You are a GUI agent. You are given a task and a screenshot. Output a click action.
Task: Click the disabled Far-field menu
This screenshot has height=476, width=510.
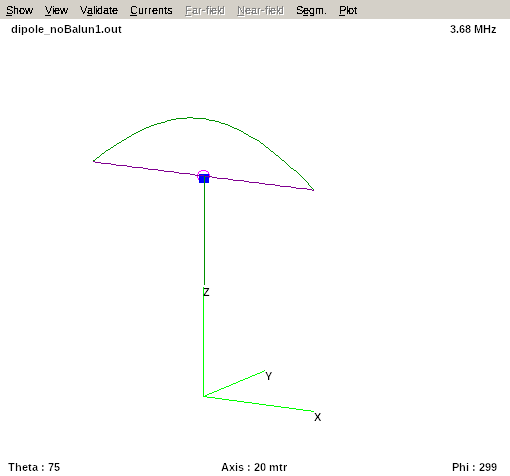click(x=205, y=10)
